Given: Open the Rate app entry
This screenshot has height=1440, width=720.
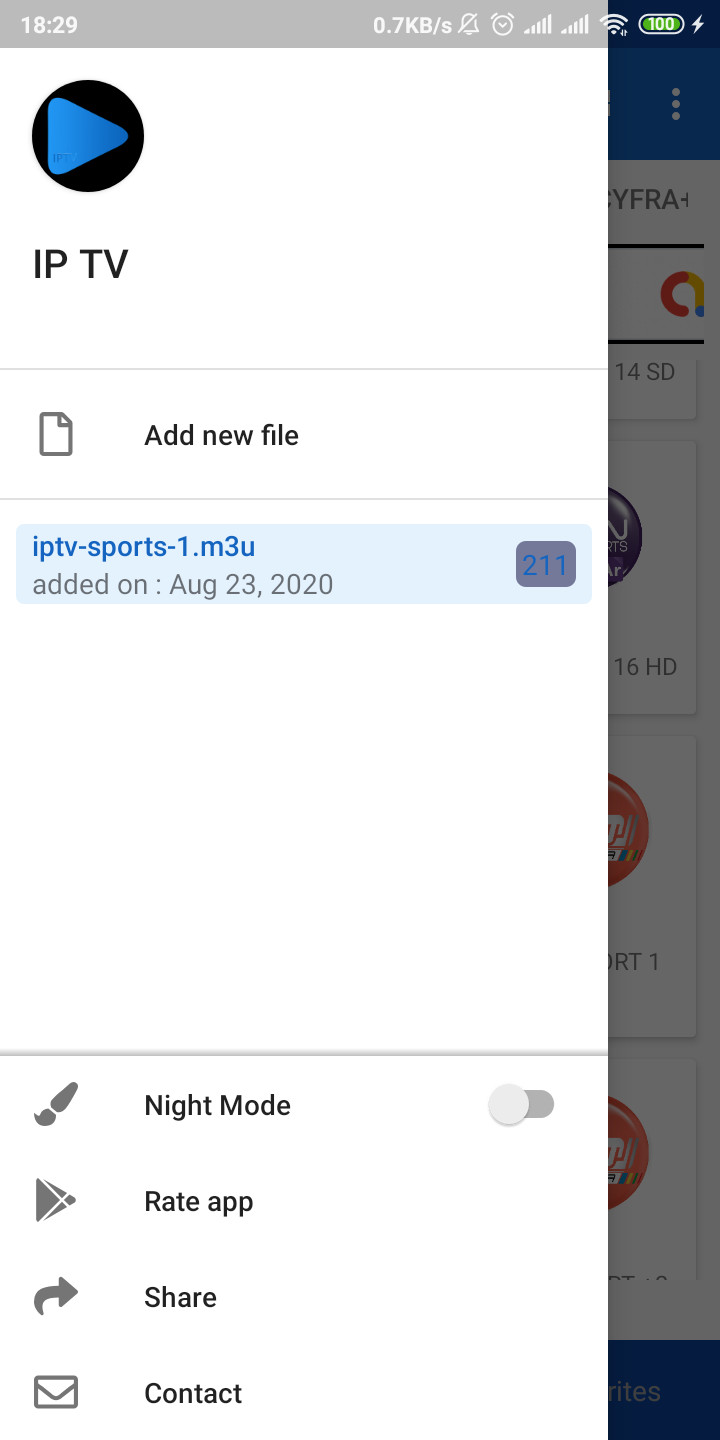Looking at the screenshot, I should tap(304, 1201).
